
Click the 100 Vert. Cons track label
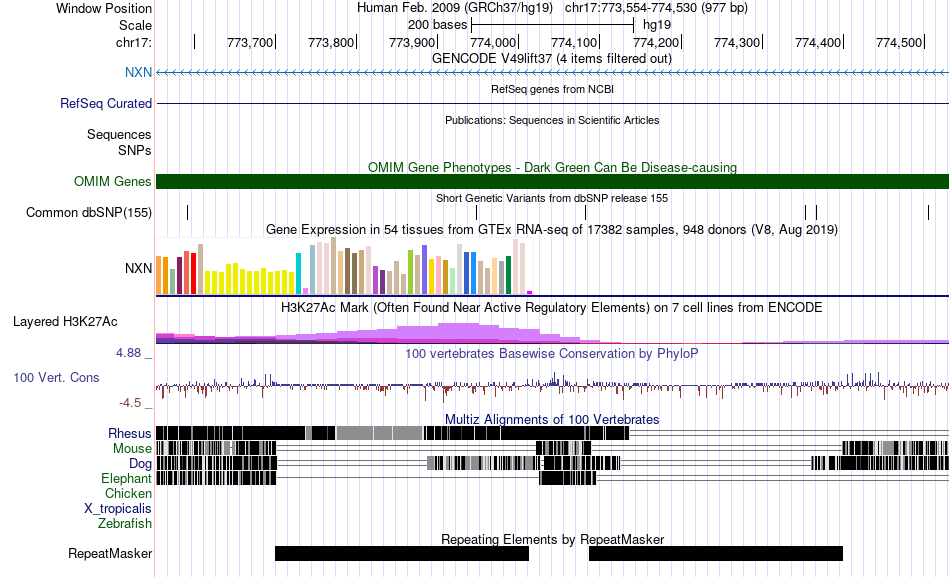56,377
